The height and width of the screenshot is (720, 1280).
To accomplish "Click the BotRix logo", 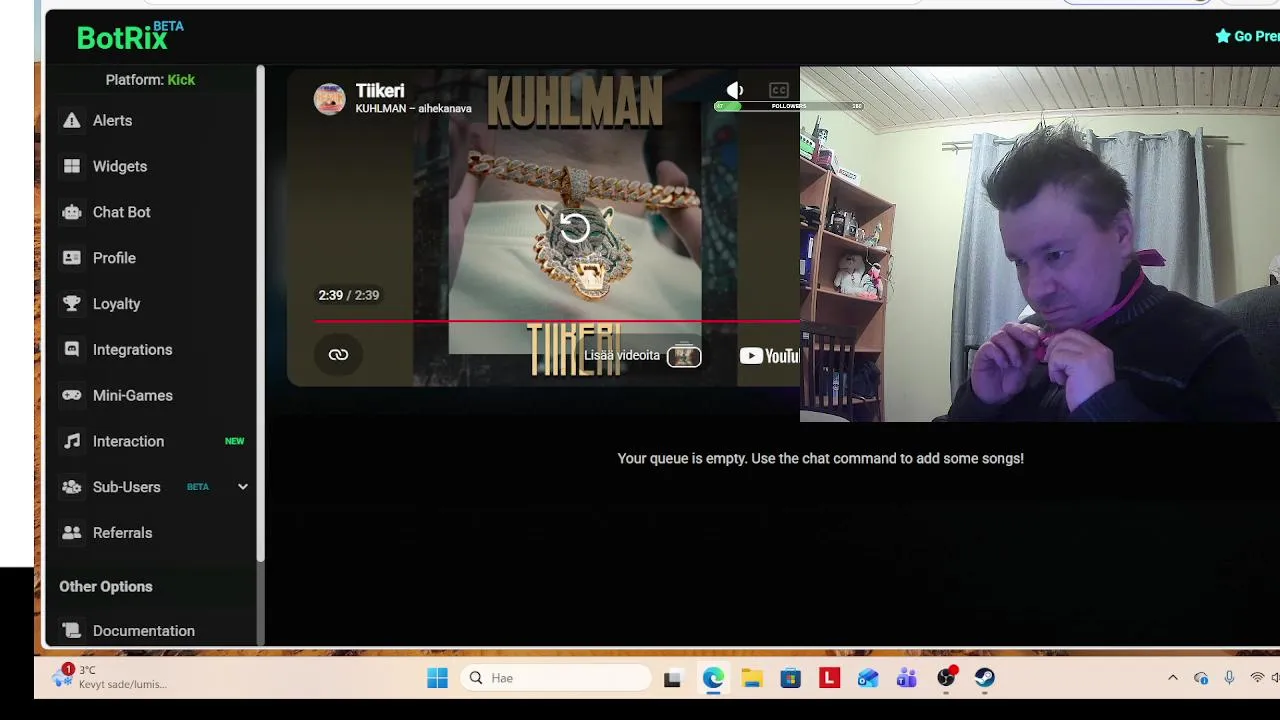I will tap(130, 36).
